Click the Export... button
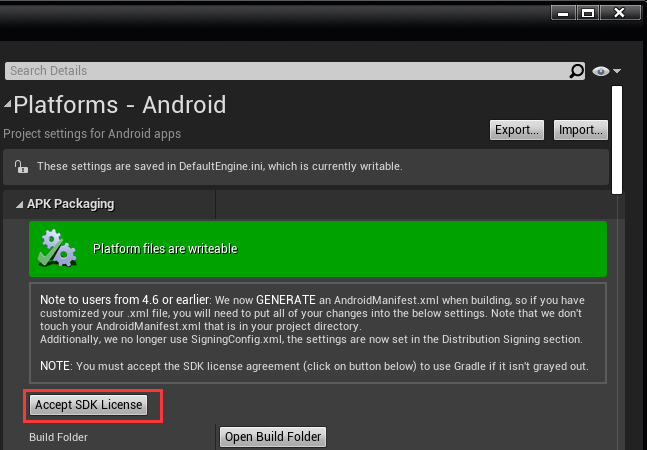 [x=517, y=130]
